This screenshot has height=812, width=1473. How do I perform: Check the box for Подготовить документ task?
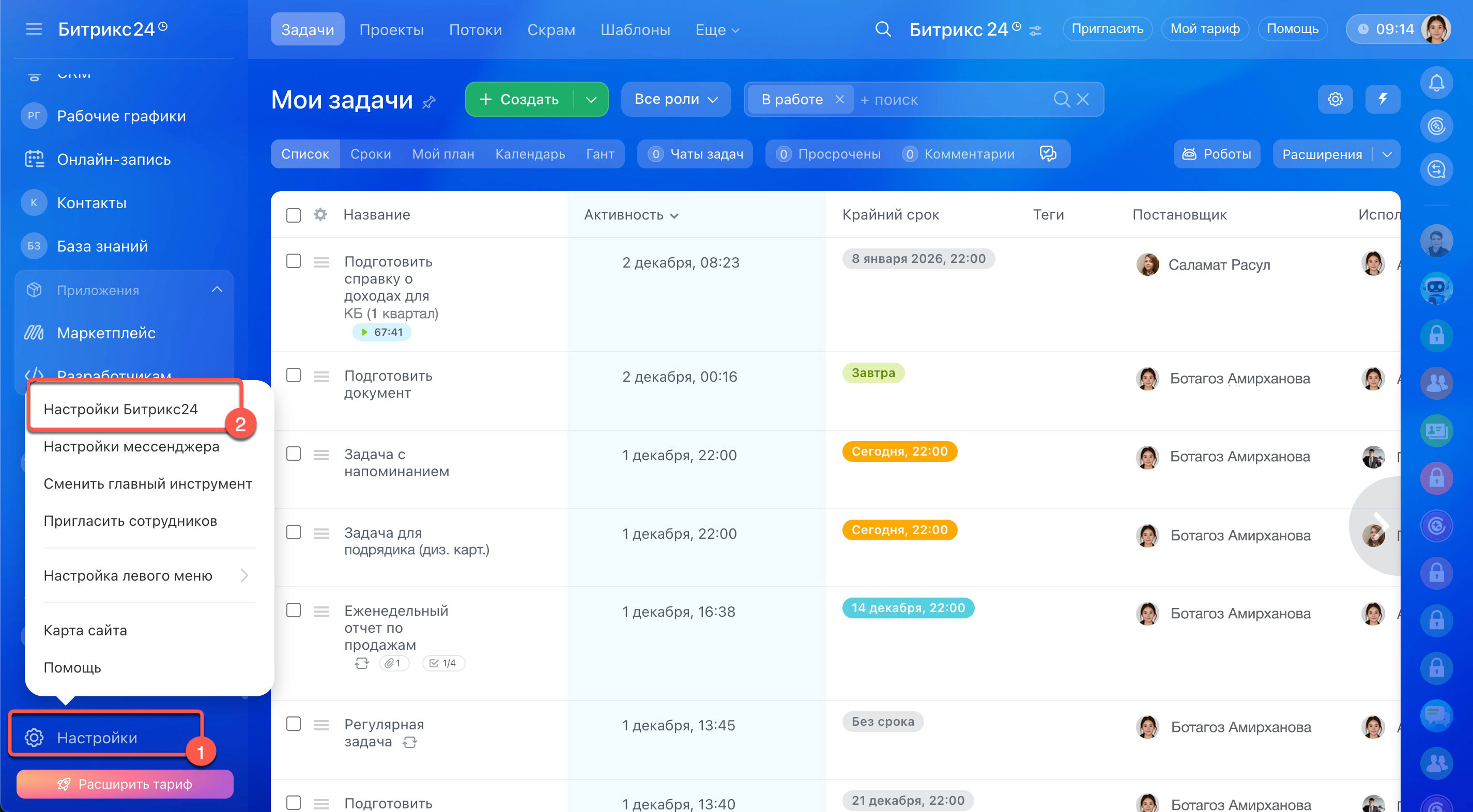click(294, 376)
